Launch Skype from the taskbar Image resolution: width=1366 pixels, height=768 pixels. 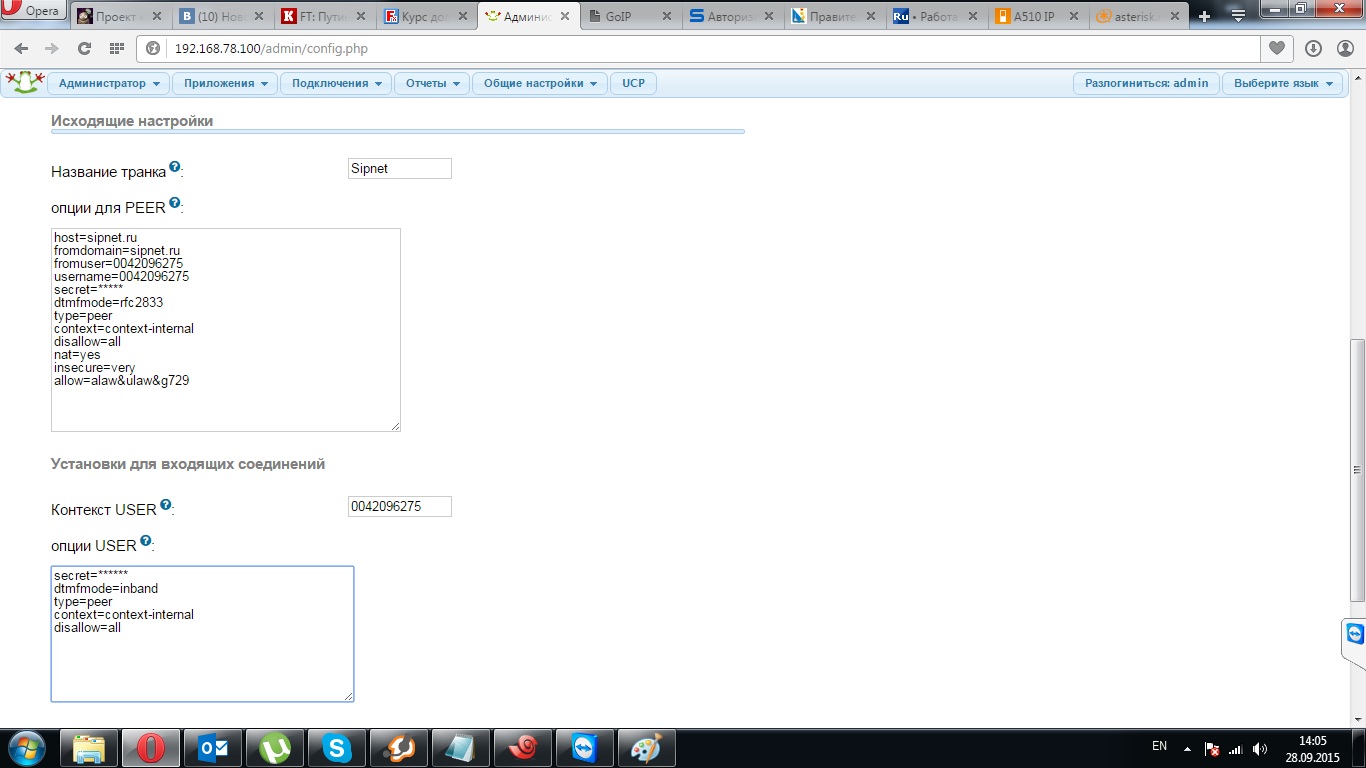tap(337, 748)
